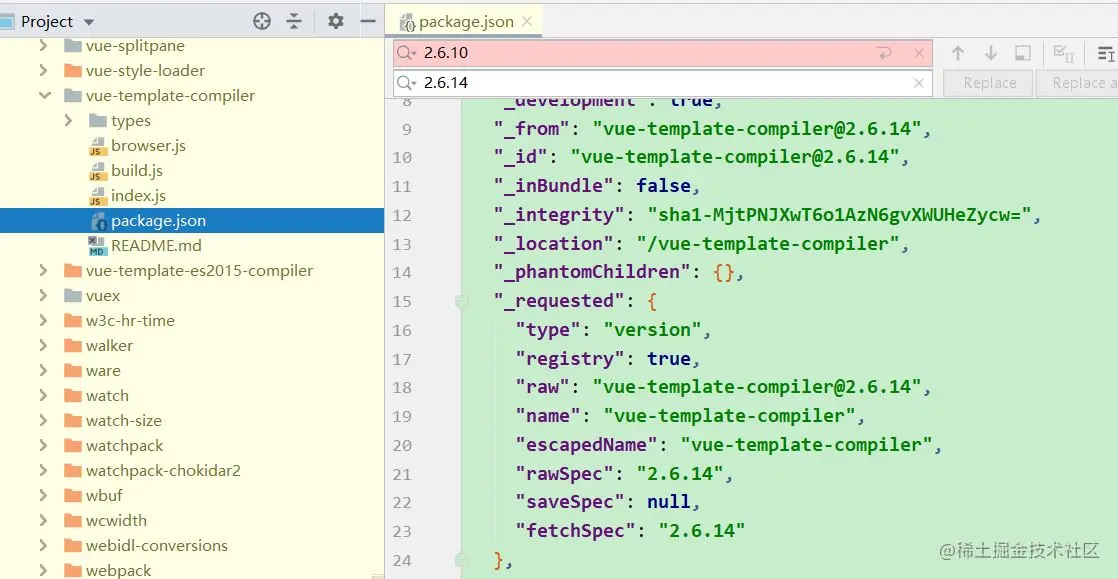This screenshot has width=1118, height=579.
Task: Select the wbuf folder
Action: [x=104, y=496]
